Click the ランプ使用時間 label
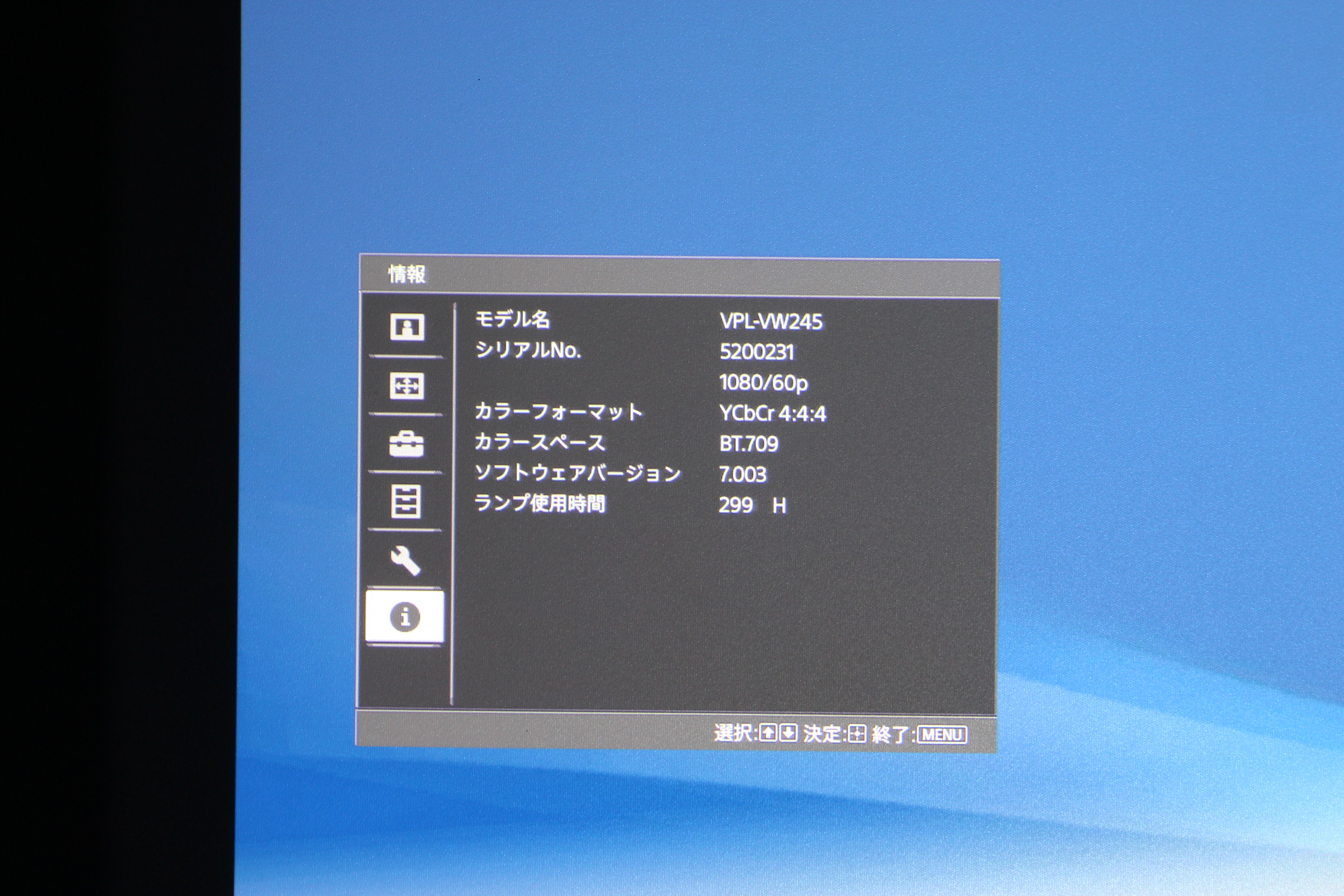 (539, 503)
